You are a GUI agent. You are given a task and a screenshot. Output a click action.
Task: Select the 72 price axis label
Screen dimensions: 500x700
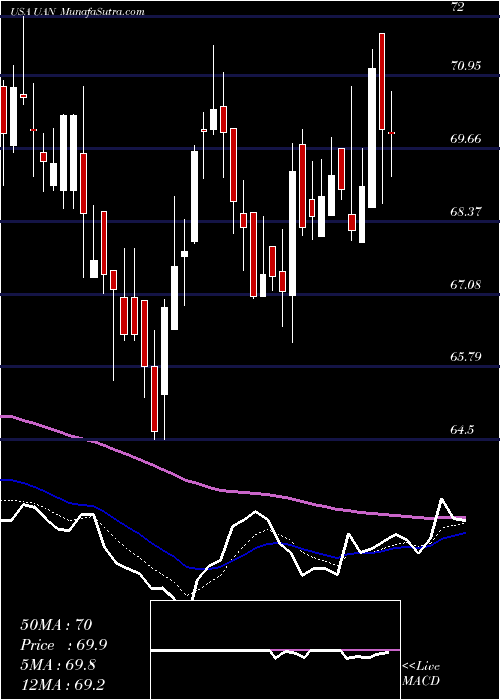pyautogui.click(x=458, y=7)
